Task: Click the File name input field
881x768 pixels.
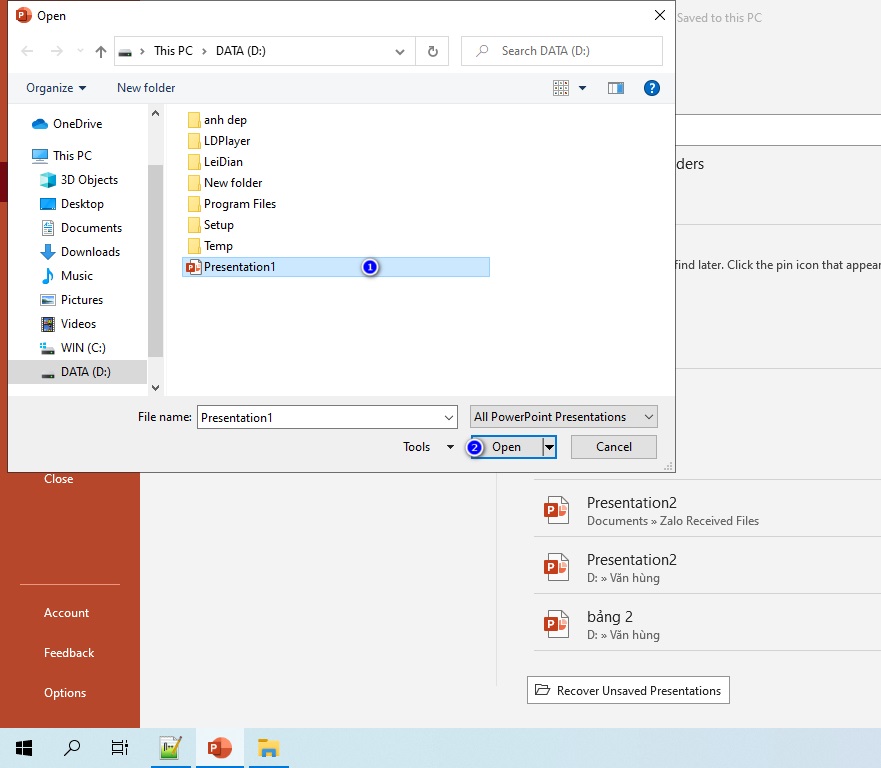Action: (x=327, y=417)
